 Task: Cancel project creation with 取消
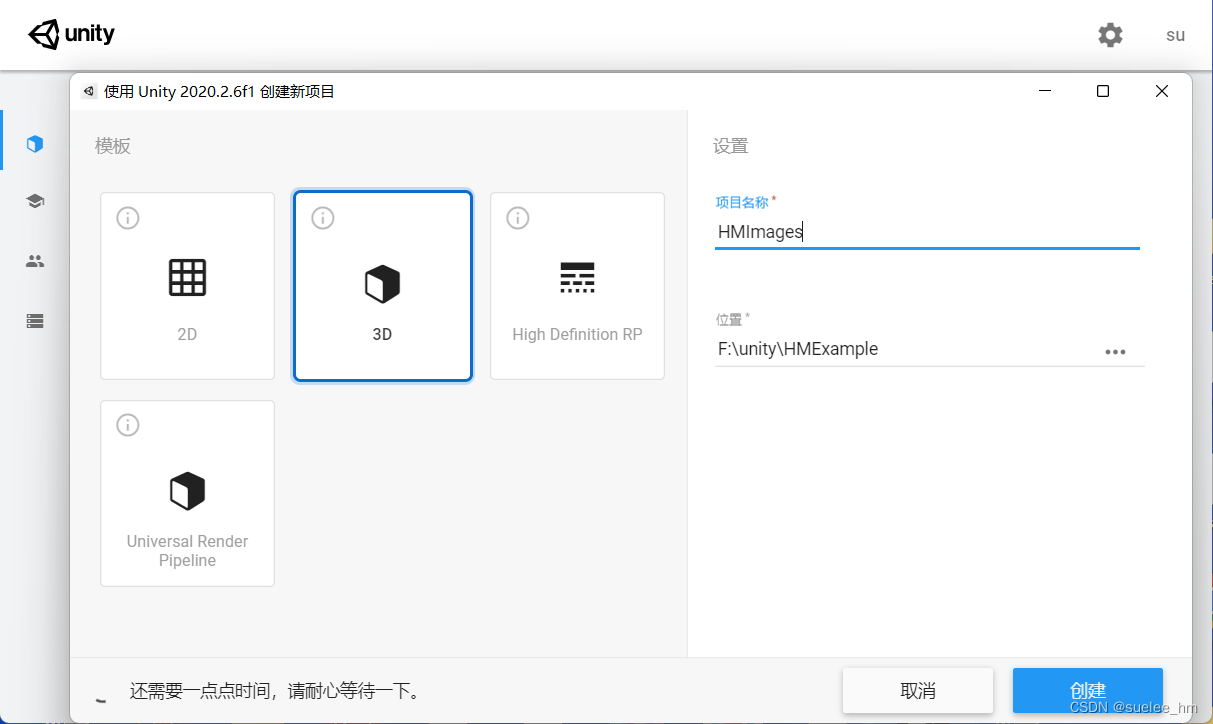pyautogui.click(x=917, y=690)
